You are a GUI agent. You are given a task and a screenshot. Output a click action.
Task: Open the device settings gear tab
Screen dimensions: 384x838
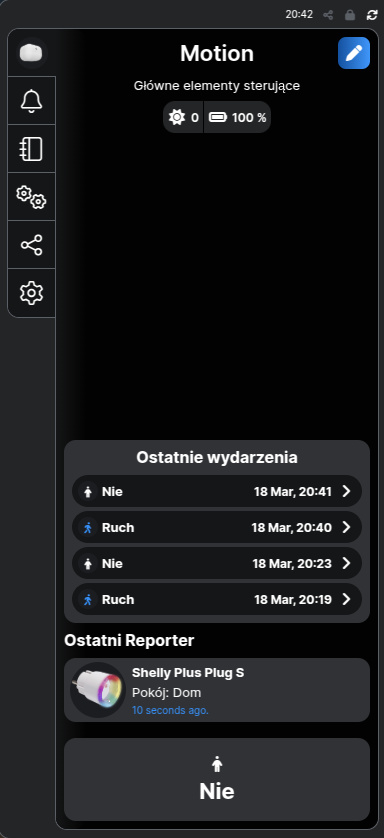32,293
